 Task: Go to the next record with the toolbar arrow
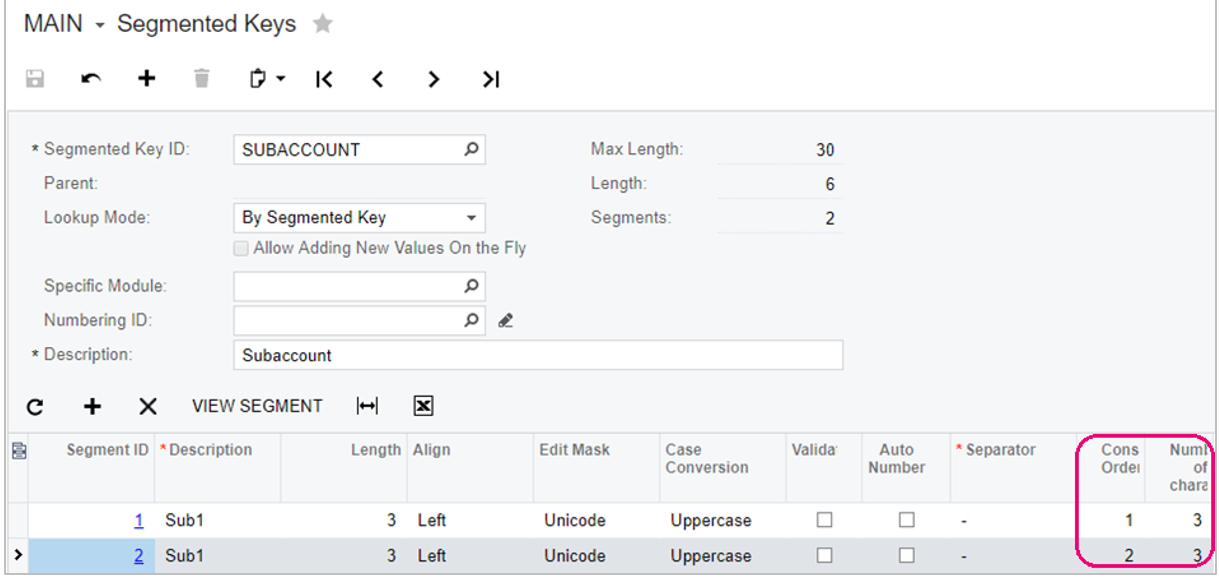433,79
